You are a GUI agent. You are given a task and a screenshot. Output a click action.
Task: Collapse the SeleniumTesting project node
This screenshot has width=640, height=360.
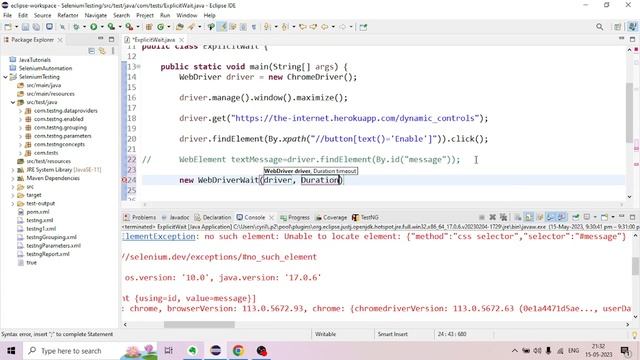coord(5,77)
